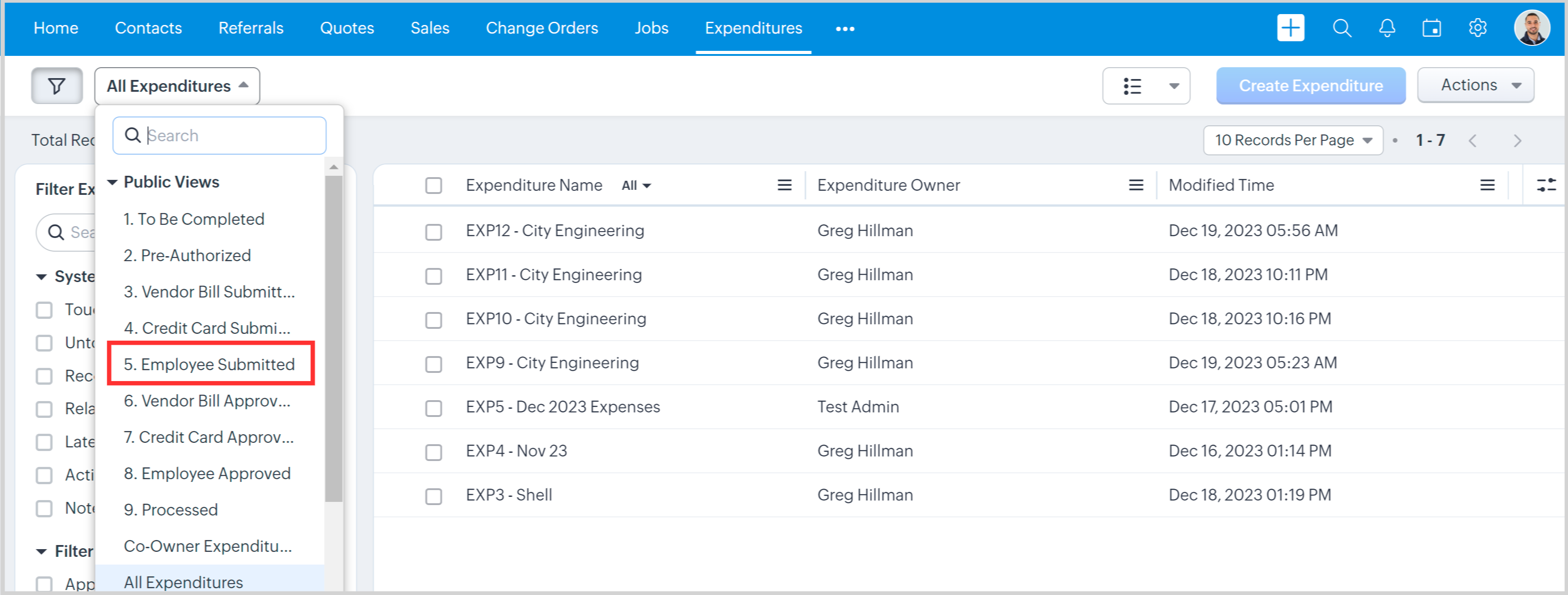Open the 10 Records Per Page dropdown
Image resolution: width=1568 pixels, height=595 pixels.
pos(1292,140)
